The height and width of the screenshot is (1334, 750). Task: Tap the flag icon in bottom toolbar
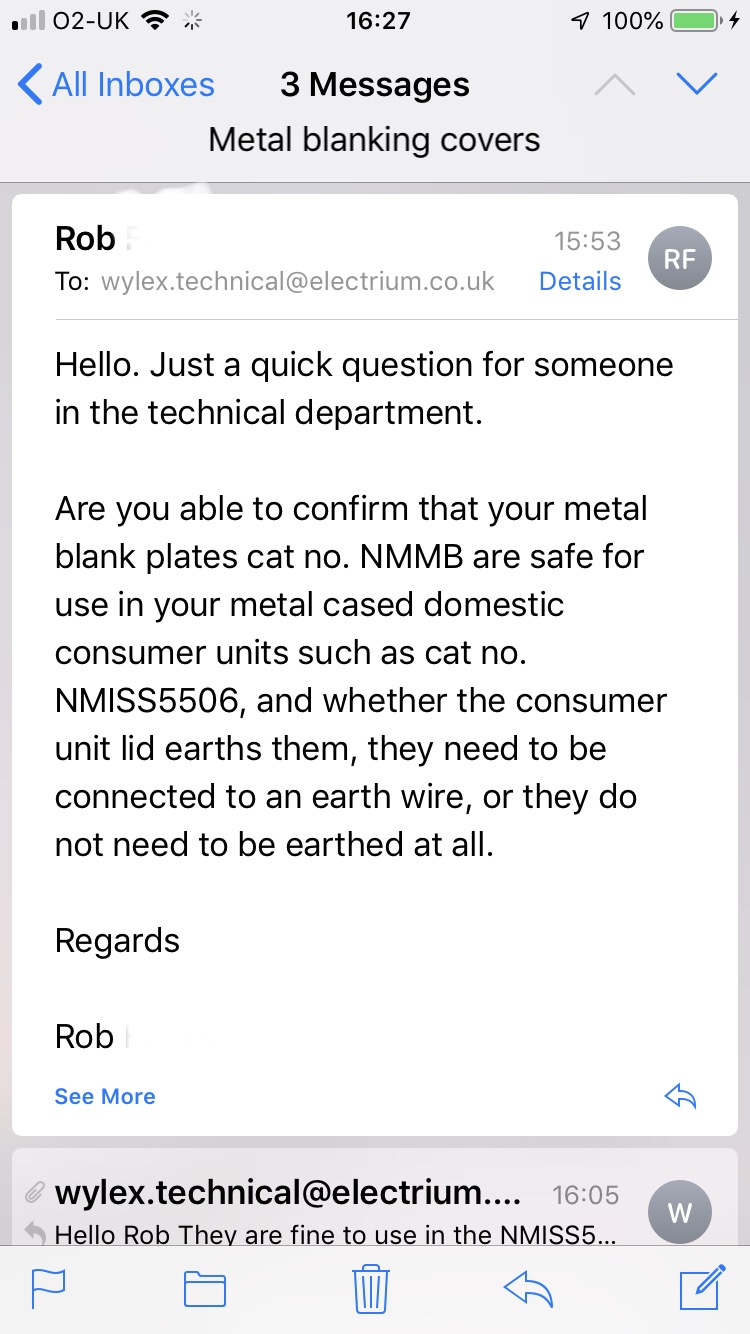(x=48, y=1288)
